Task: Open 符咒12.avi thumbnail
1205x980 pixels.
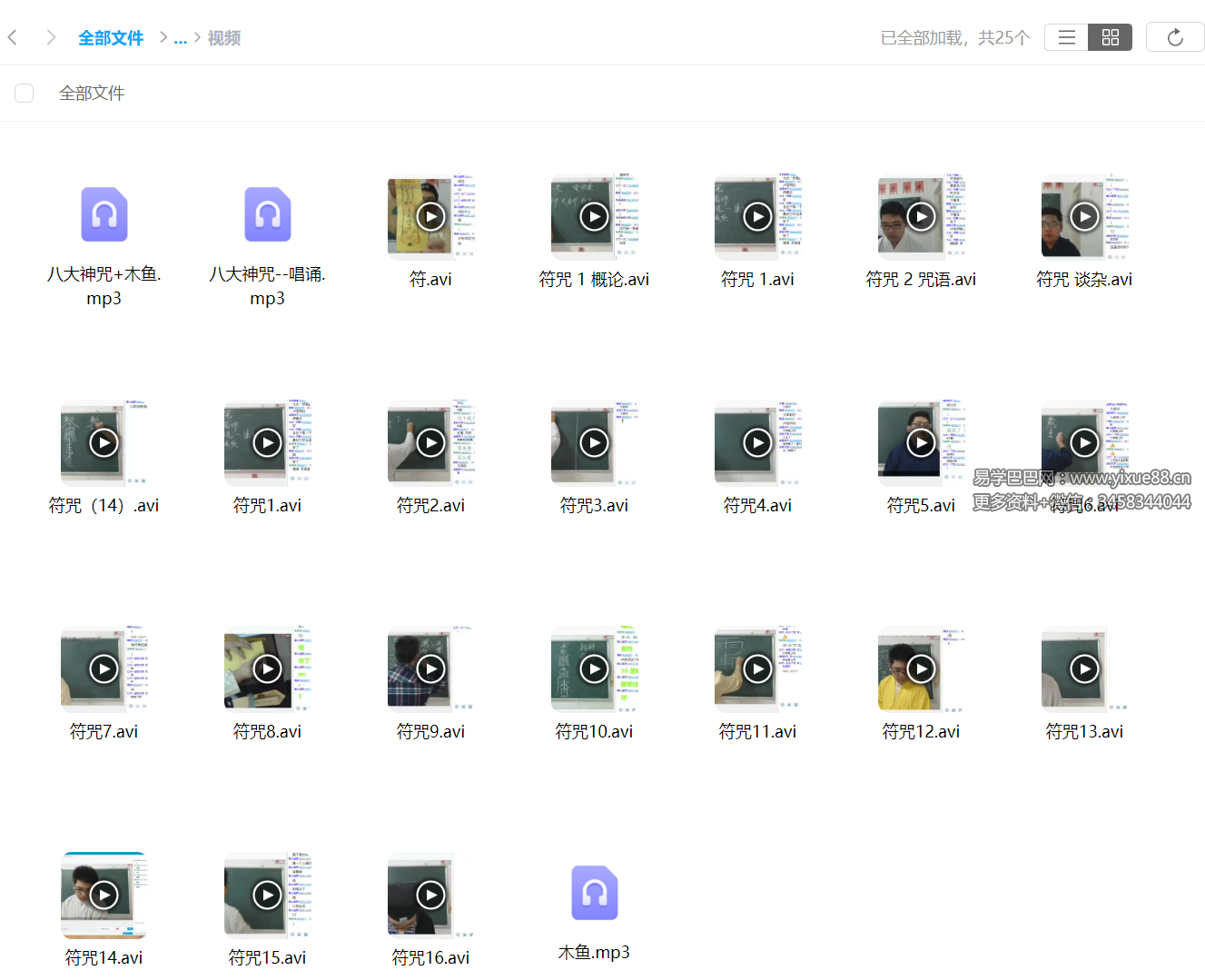Action: tap(921, 668)
